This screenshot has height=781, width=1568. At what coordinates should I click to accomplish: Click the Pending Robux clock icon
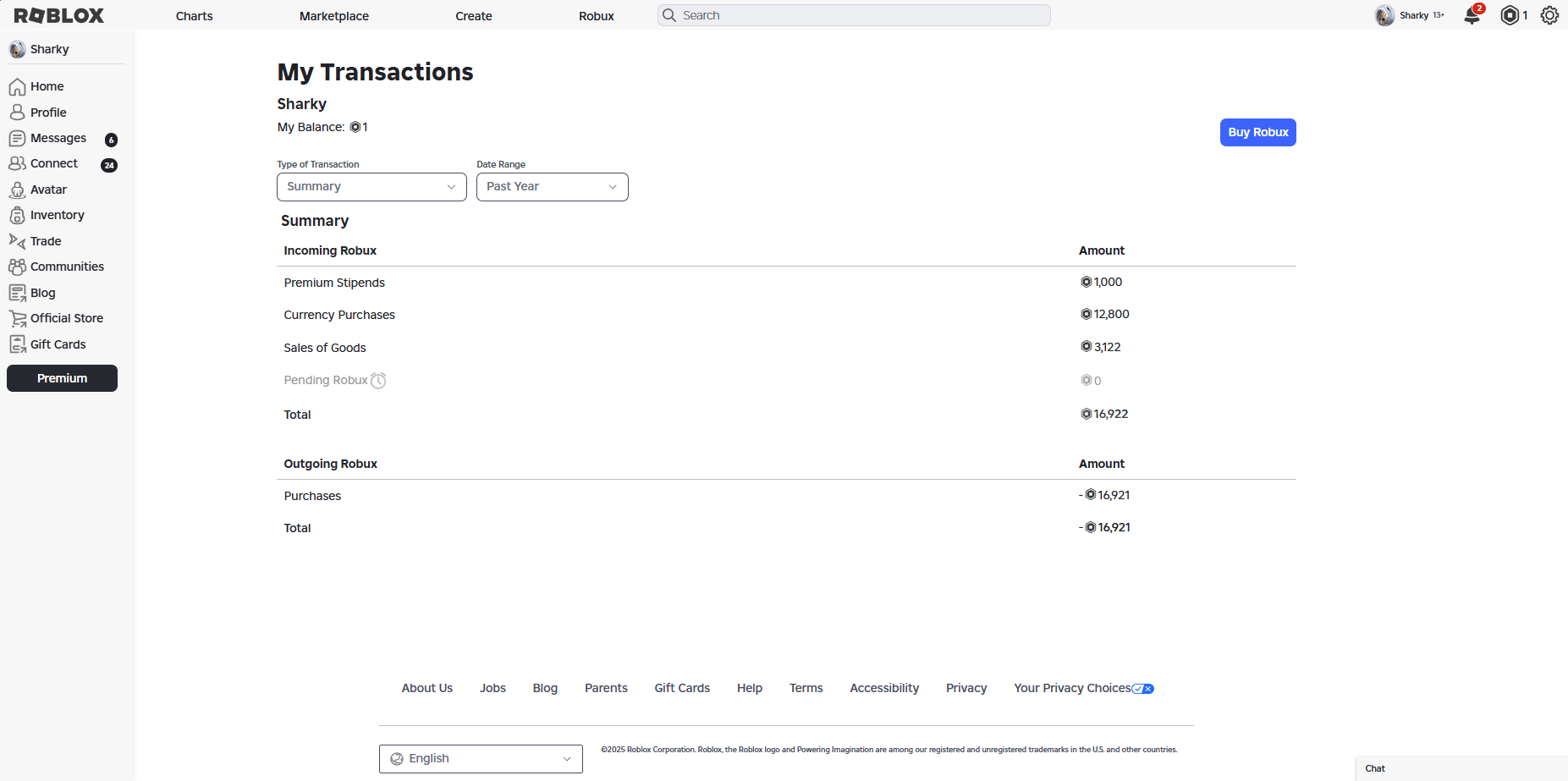tap(378, 381)
